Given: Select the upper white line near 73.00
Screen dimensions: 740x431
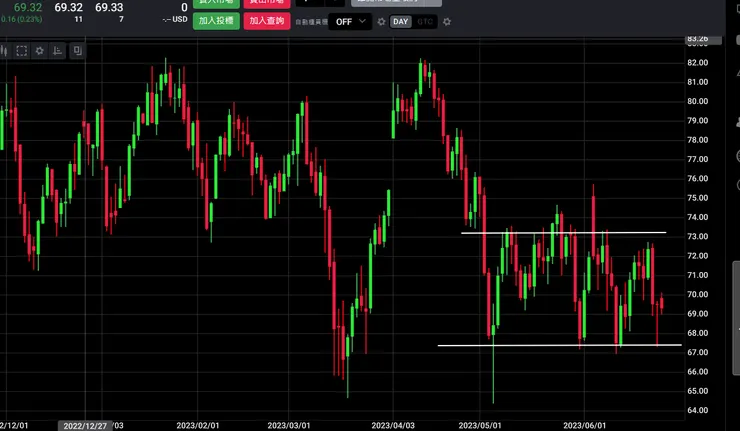Looking at the screenshot, I should tap(563, 233).
